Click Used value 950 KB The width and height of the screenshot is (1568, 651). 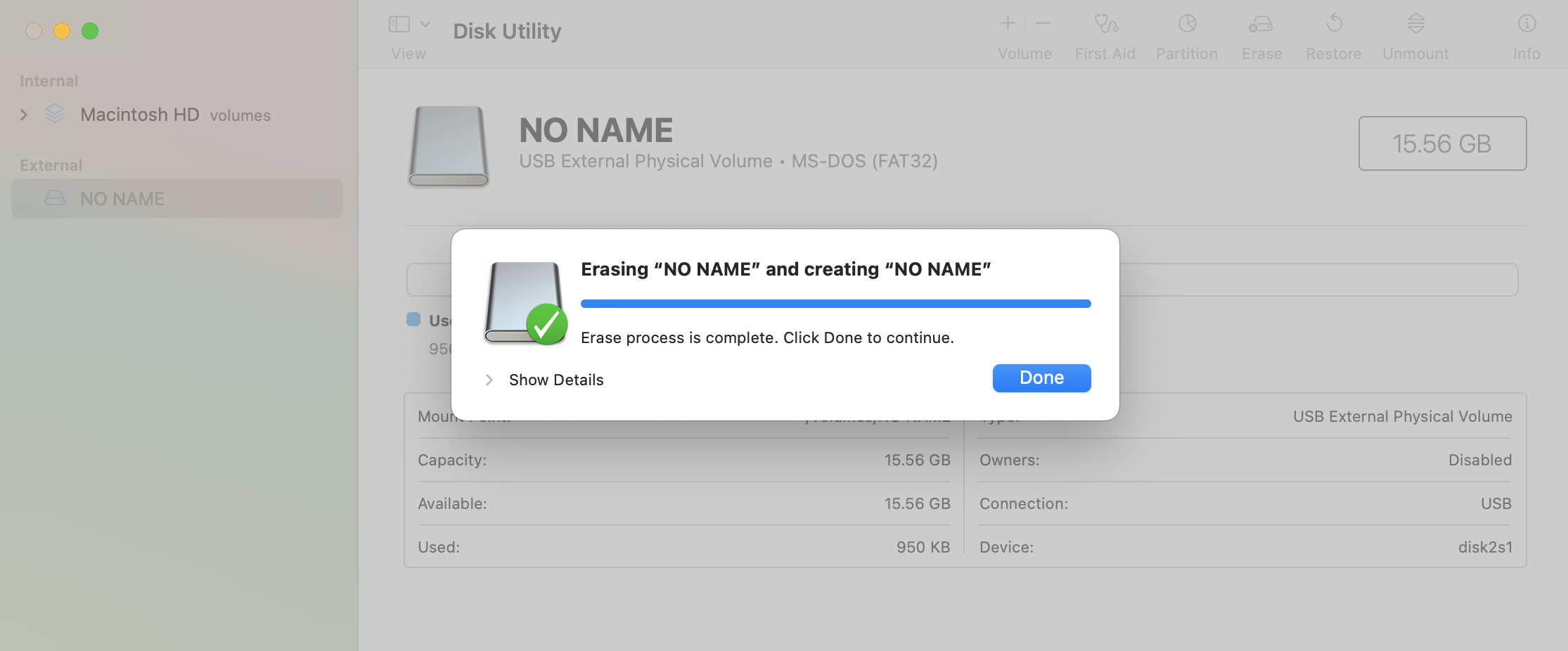click(923, 547)
